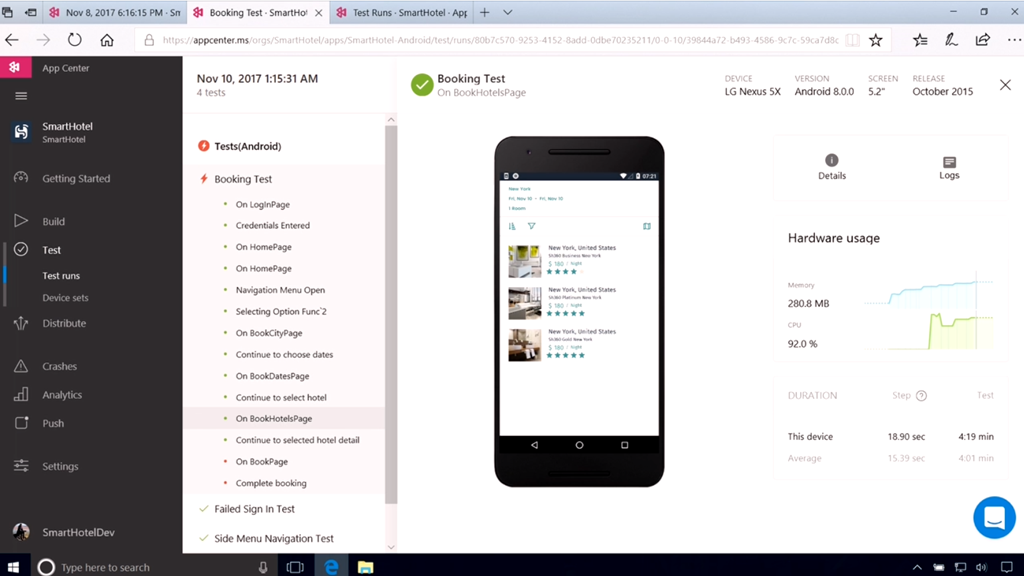Open the Details panel icon
1024x576 pixels.
(x=831, y=161)
